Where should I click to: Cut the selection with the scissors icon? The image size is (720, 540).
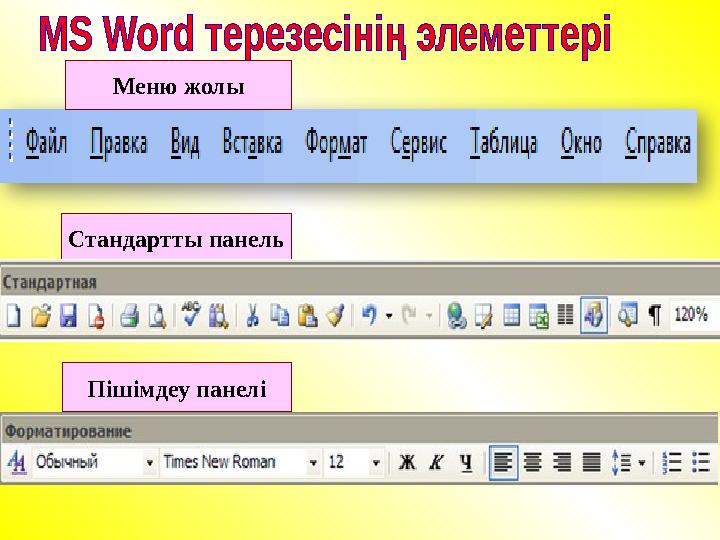[252, 316]
